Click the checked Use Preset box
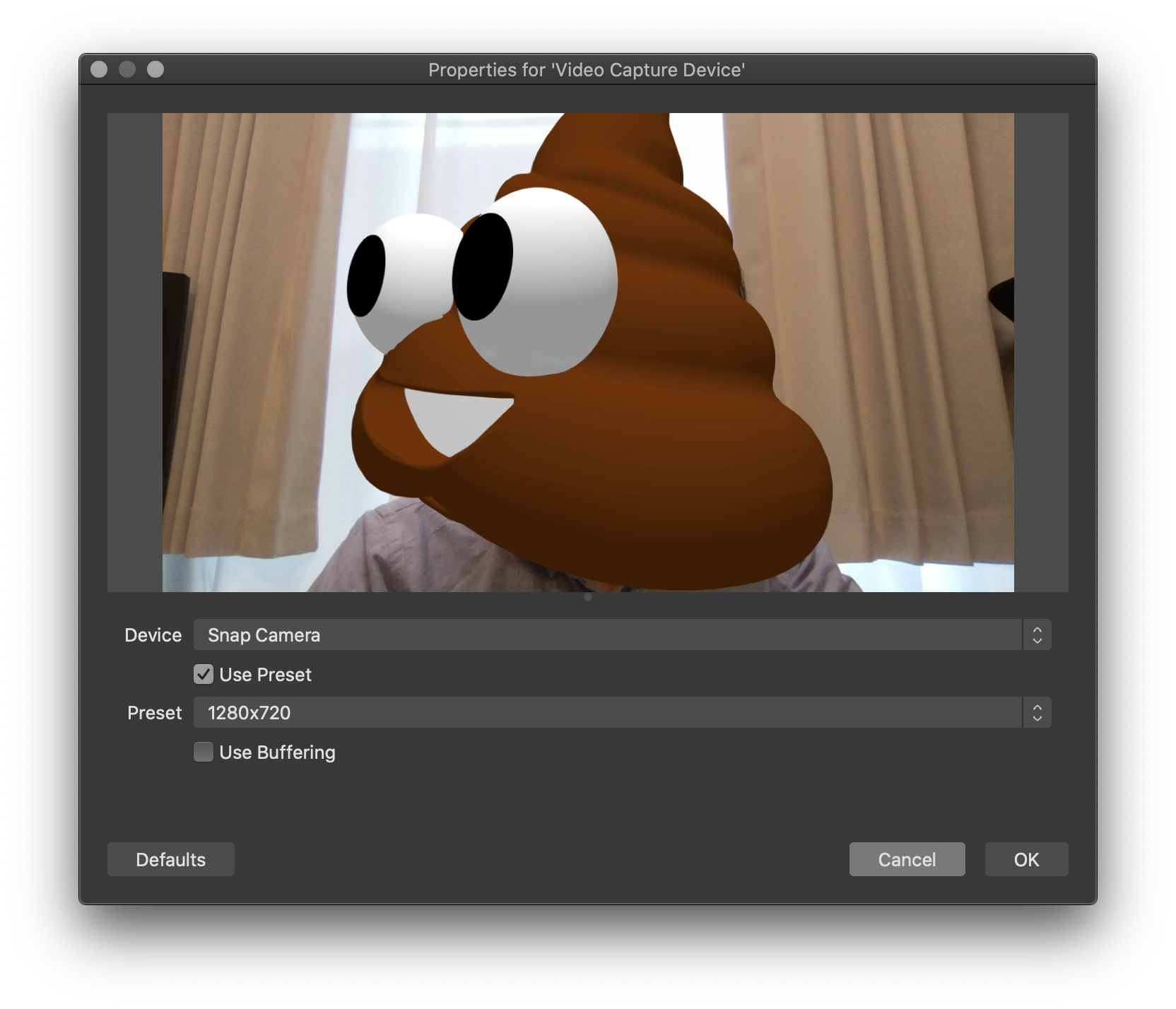This screenshot has width=1176, height=1009. [x=204, y=674]
